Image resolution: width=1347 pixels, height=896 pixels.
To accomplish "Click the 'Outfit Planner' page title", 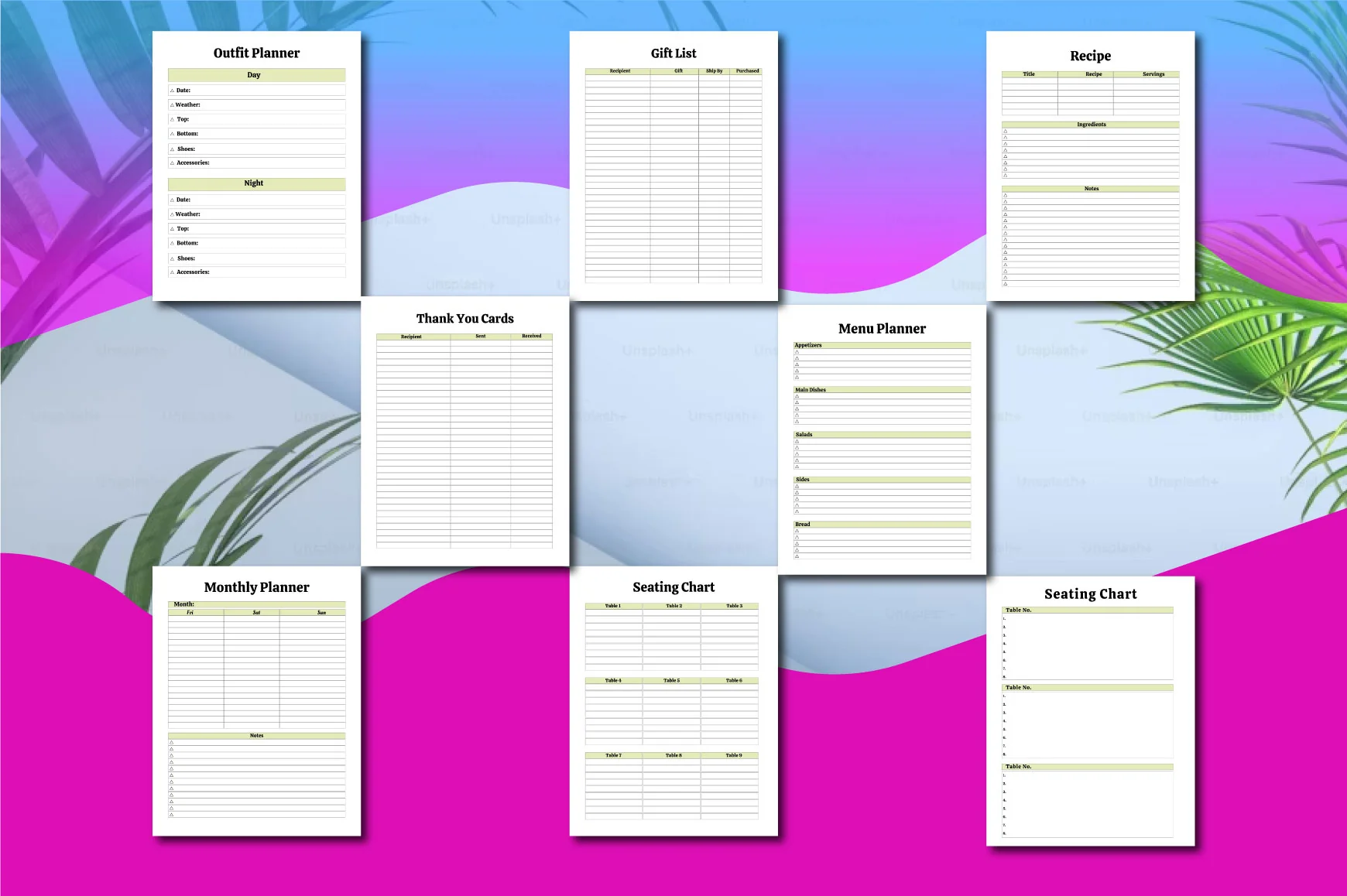I will point(256,53).
